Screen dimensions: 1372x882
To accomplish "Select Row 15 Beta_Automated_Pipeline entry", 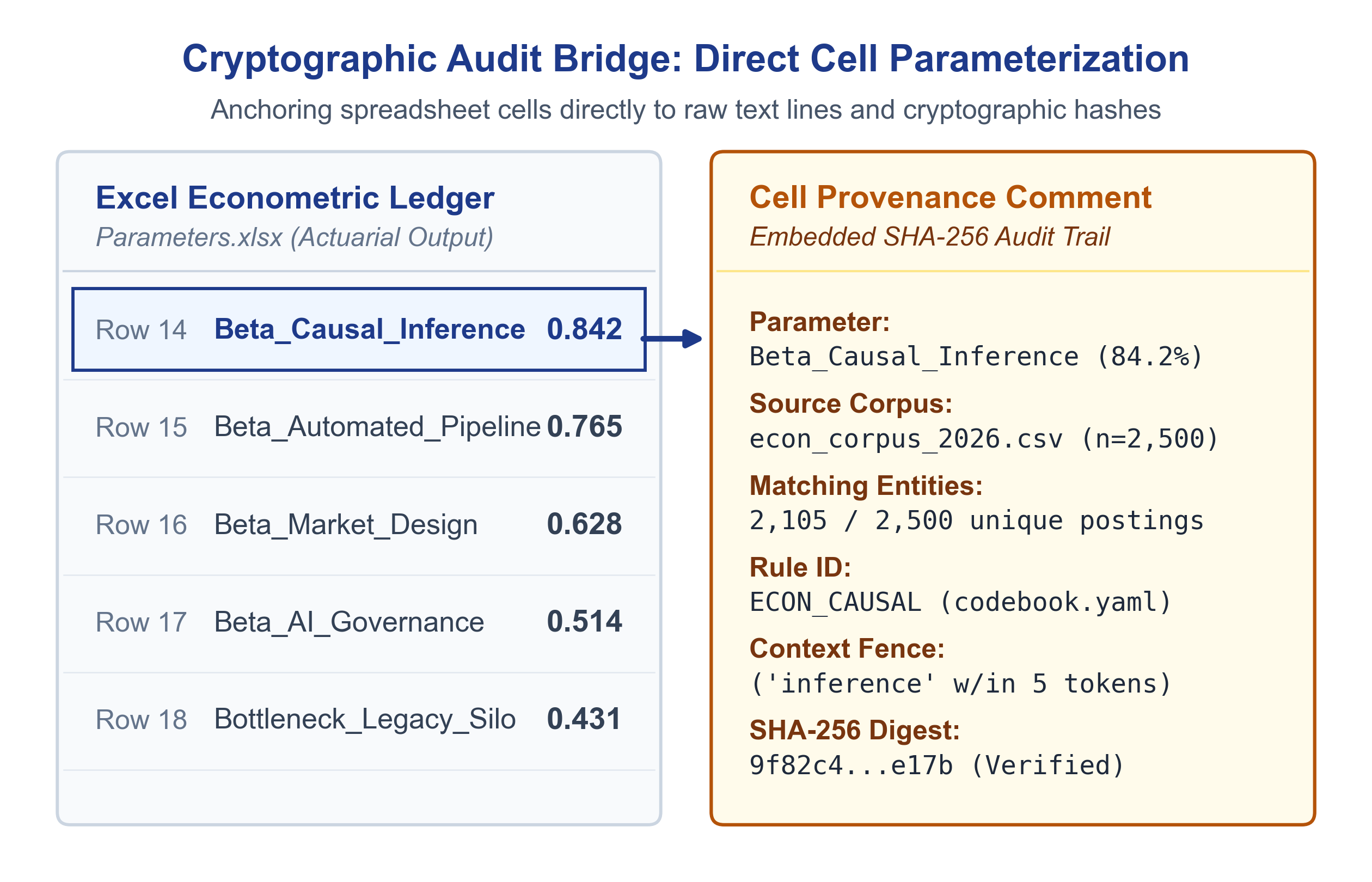I will pyautogui.click(x=359, y=428).
